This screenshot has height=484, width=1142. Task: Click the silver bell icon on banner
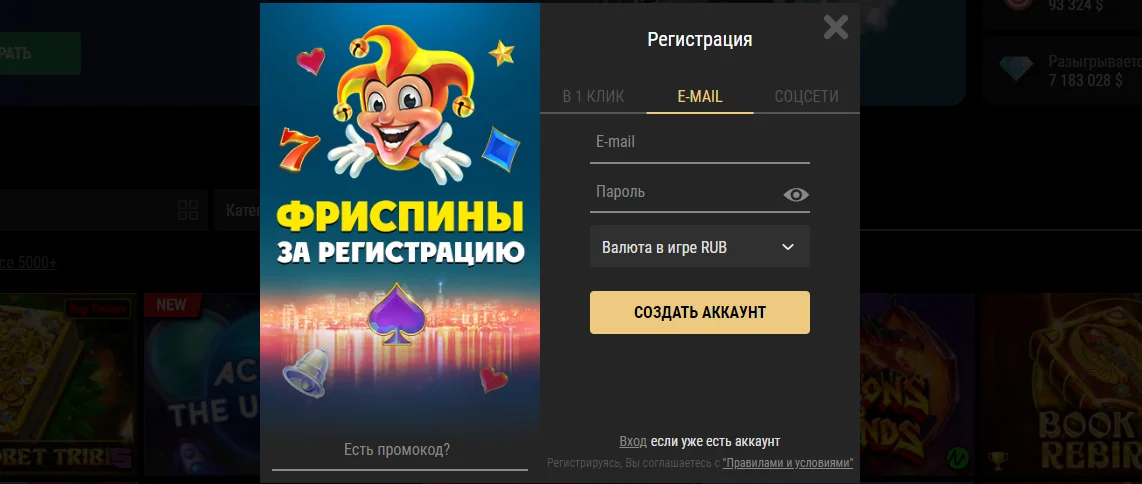pos(306,373)
